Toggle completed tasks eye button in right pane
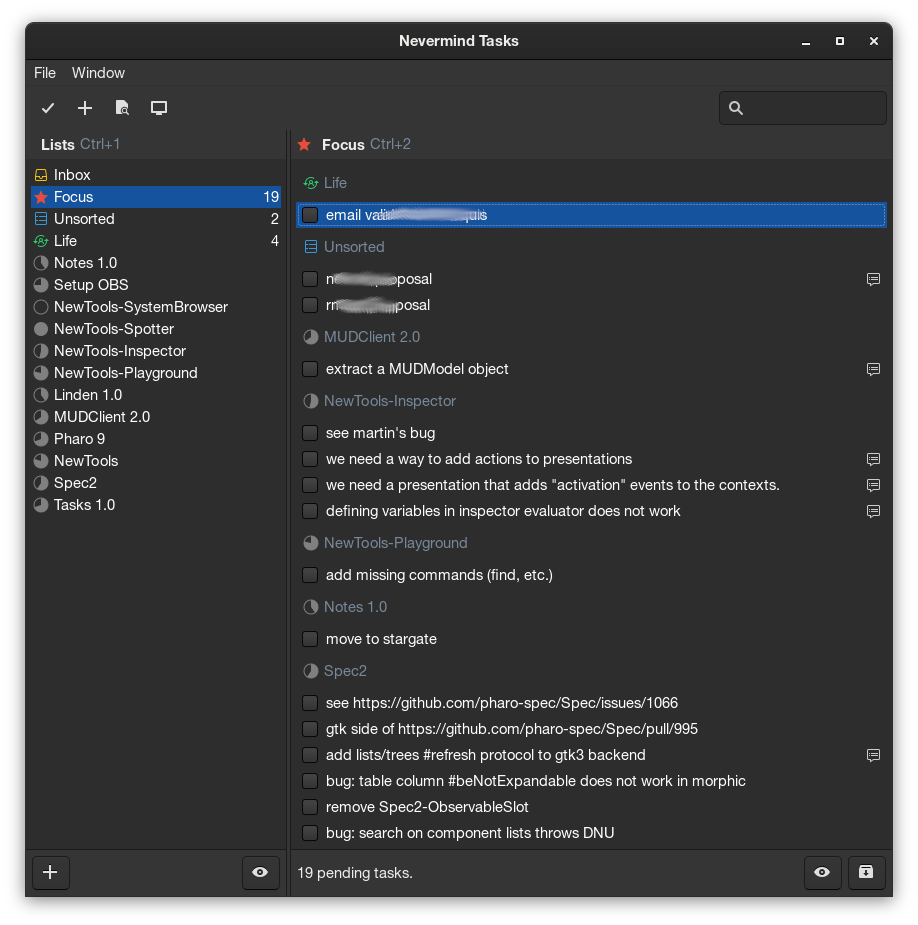 [x=822, y=872]
